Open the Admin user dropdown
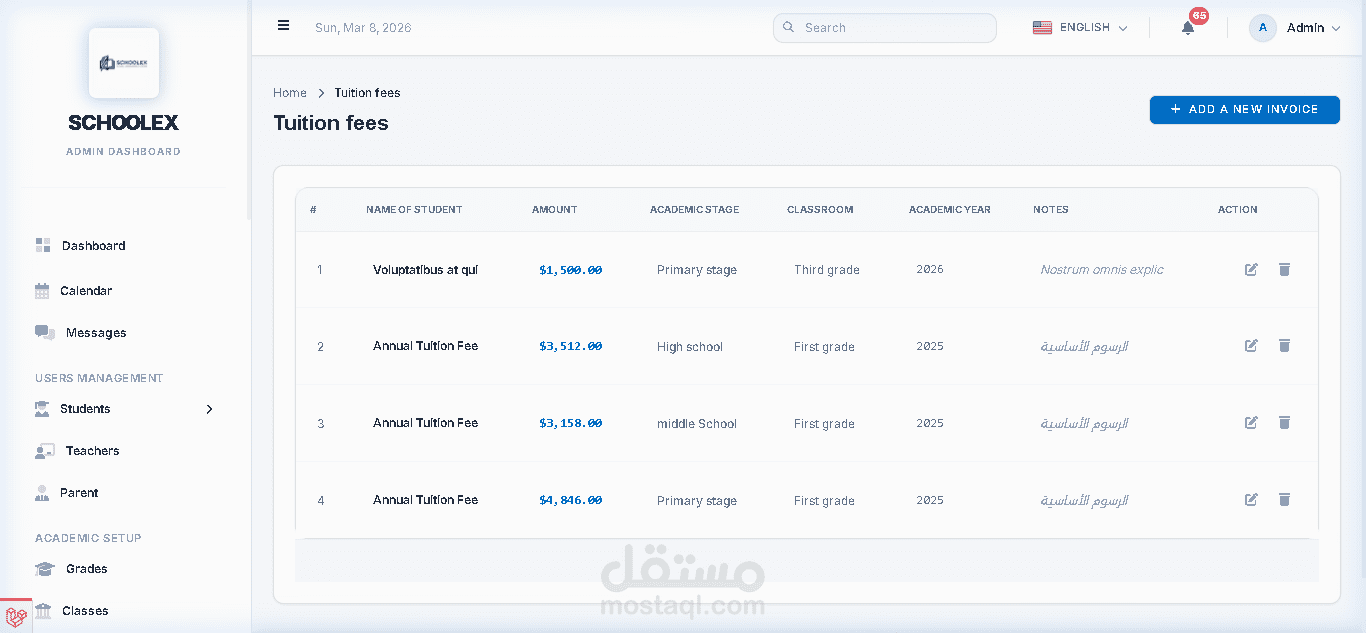Viewport: 1366px width, 633px height. (x=1295, y=28)
